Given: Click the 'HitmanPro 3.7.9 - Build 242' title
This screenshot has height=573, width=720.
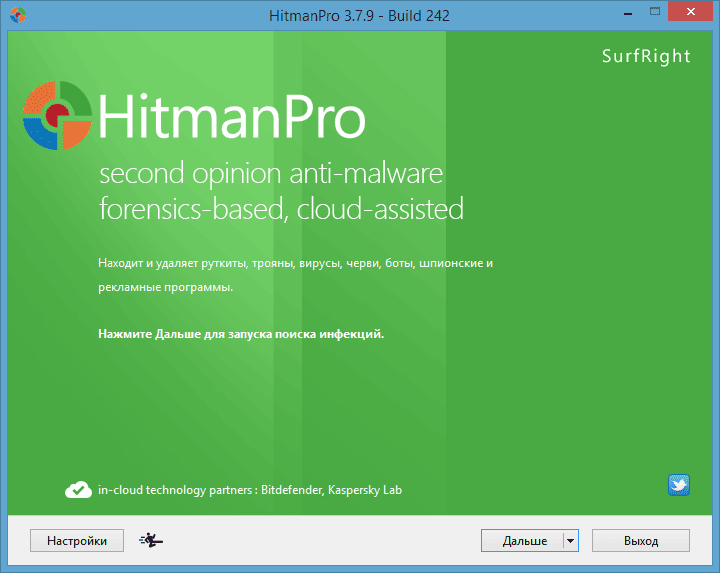Looking at the screenshot, I should click(x=359, y=16).
